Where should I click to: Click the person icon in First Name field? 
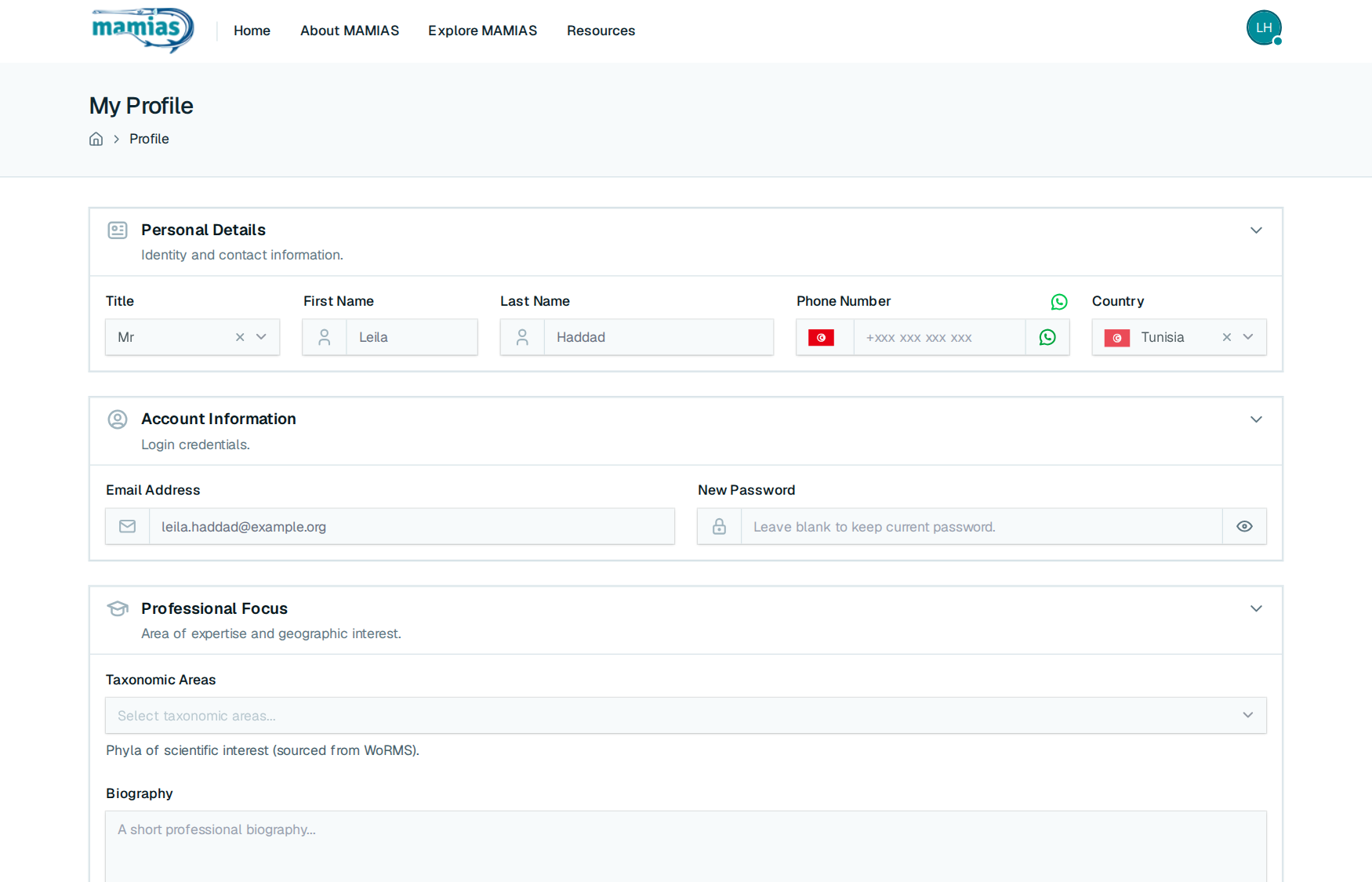(x=325, y=337)
